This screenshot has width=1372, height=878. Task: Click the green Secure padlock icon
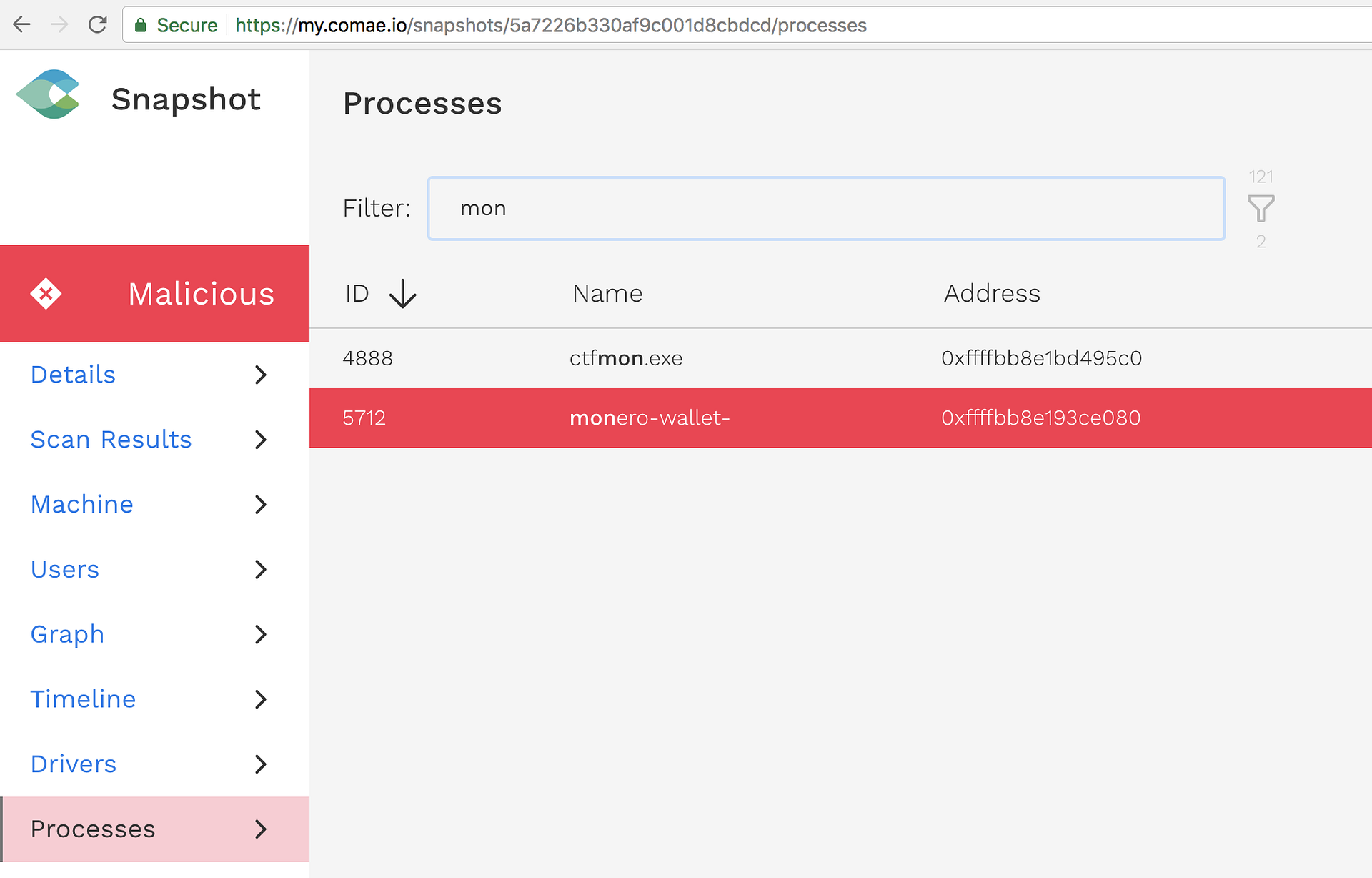141,26
